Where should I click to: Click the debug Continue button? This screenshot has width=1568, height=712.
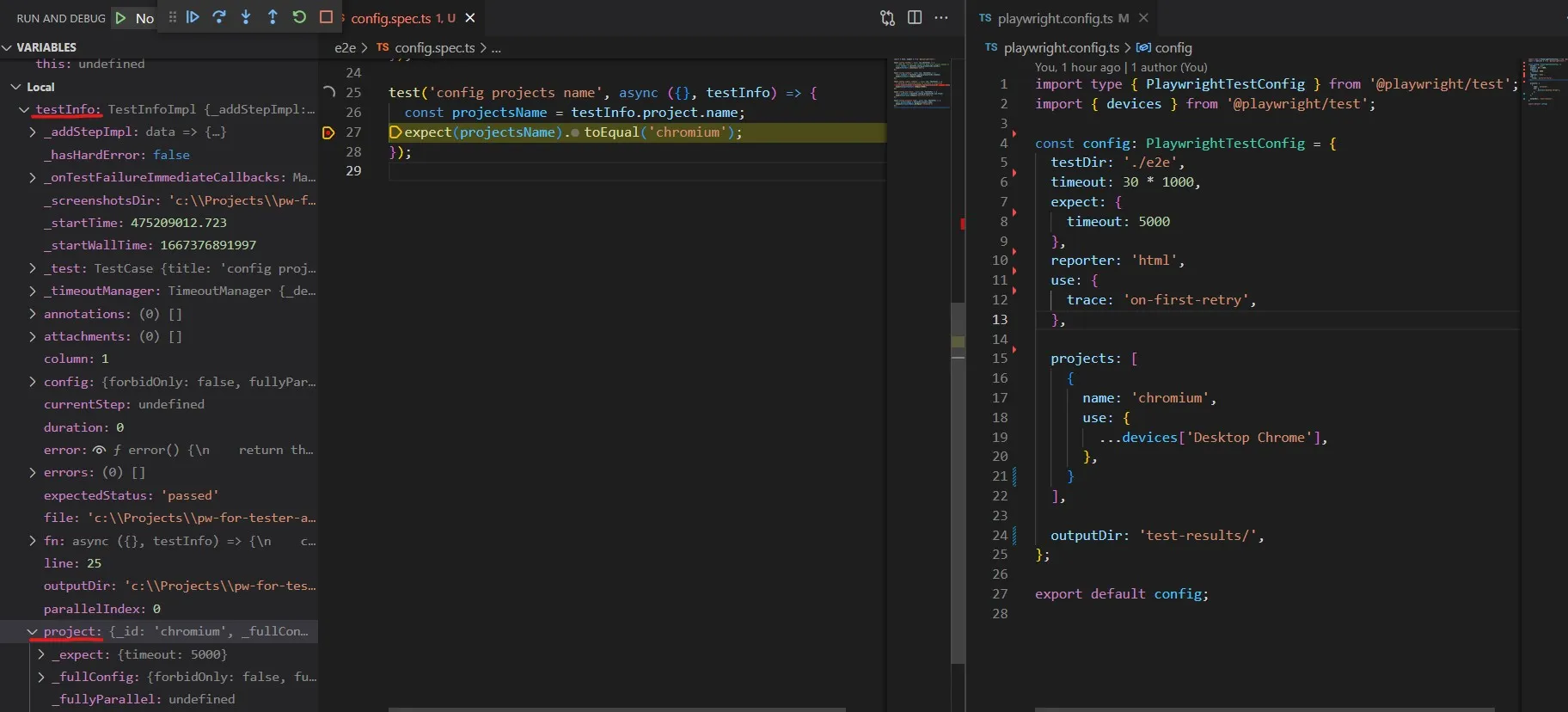[193, 17]
